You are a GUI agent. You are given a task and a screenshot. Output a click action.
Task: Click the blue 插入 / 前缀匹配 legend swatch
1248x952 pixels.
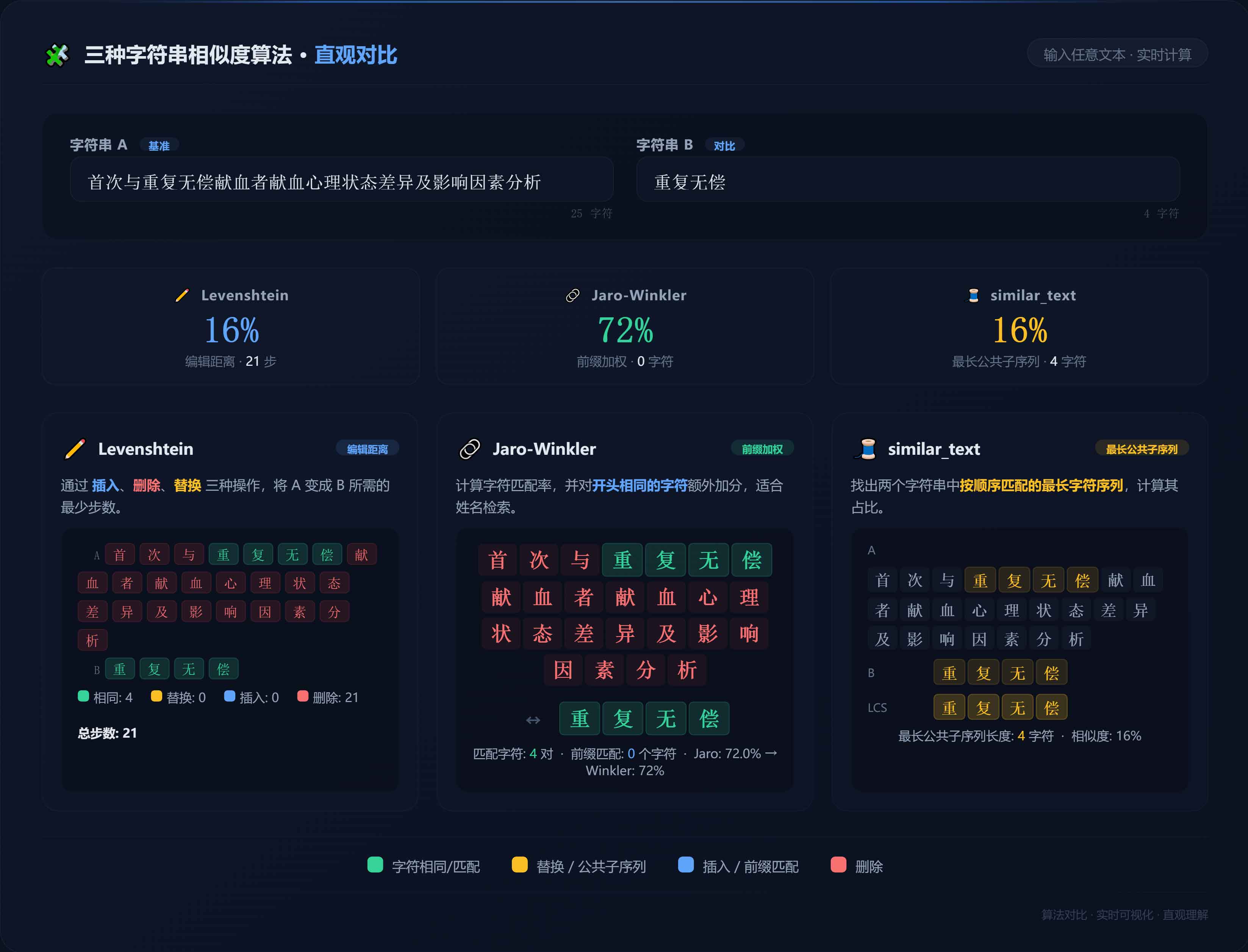coord(685,865)
